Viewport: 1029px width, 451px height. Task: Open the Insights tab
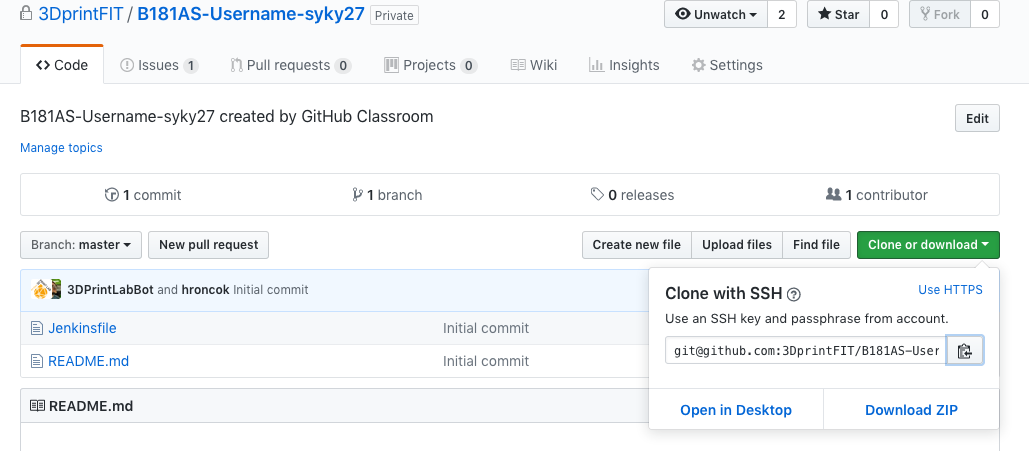pyautogui.click(x=624, y=65)
